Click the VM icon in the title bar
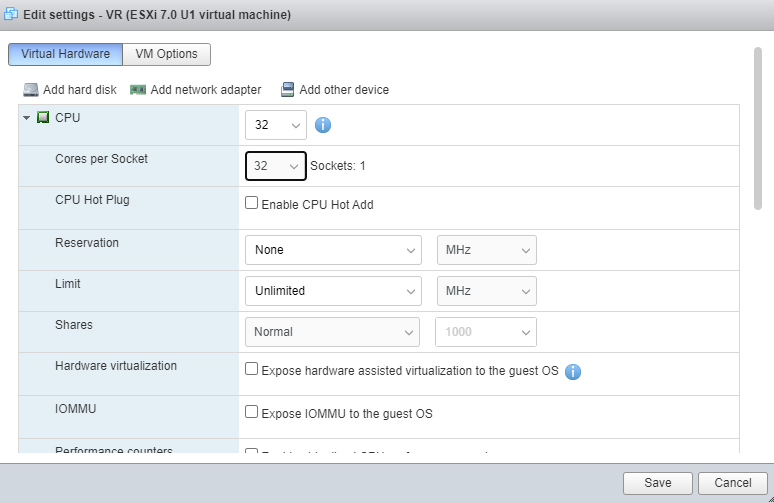Screen dimensions: 774x503 point(10,14)
